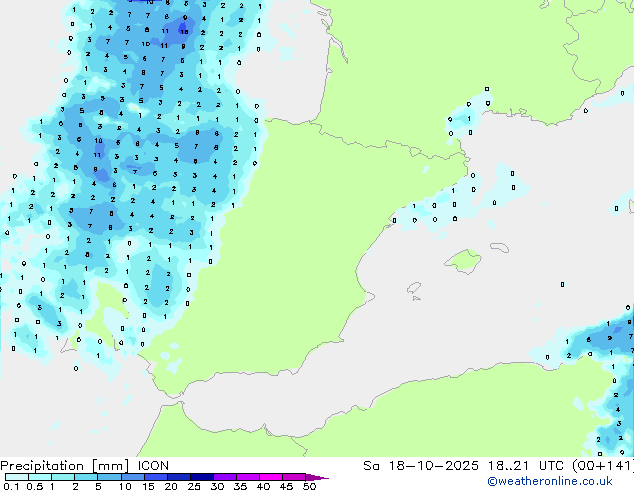
Task: Select the '50' legend scale label
Action: [x=309, y=486]
